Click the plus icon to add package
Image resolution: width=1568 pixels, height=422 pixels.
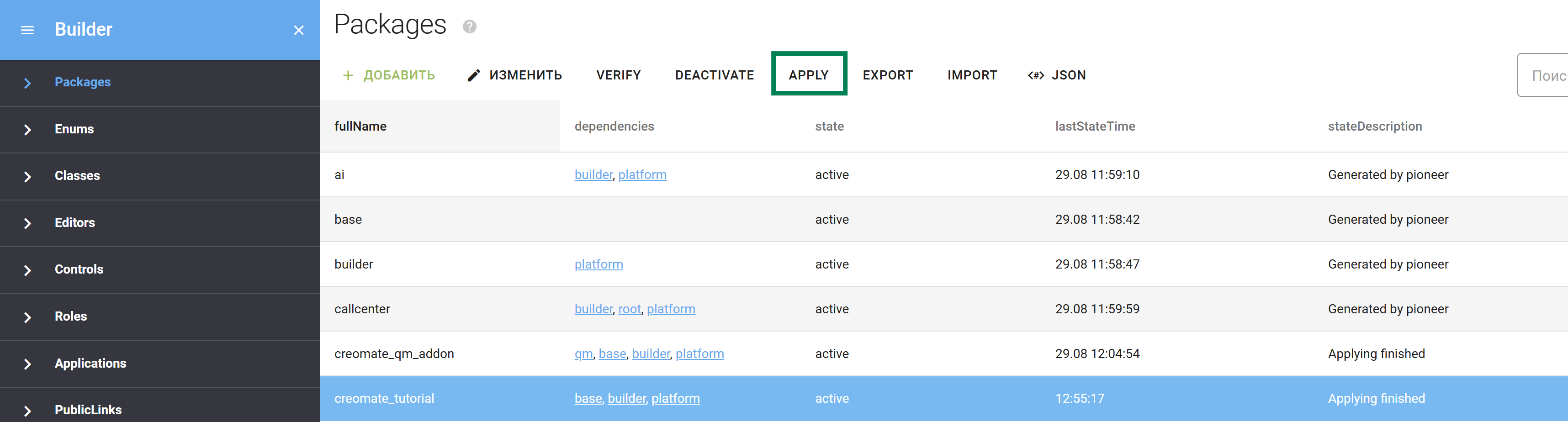(x=348, y=75)
